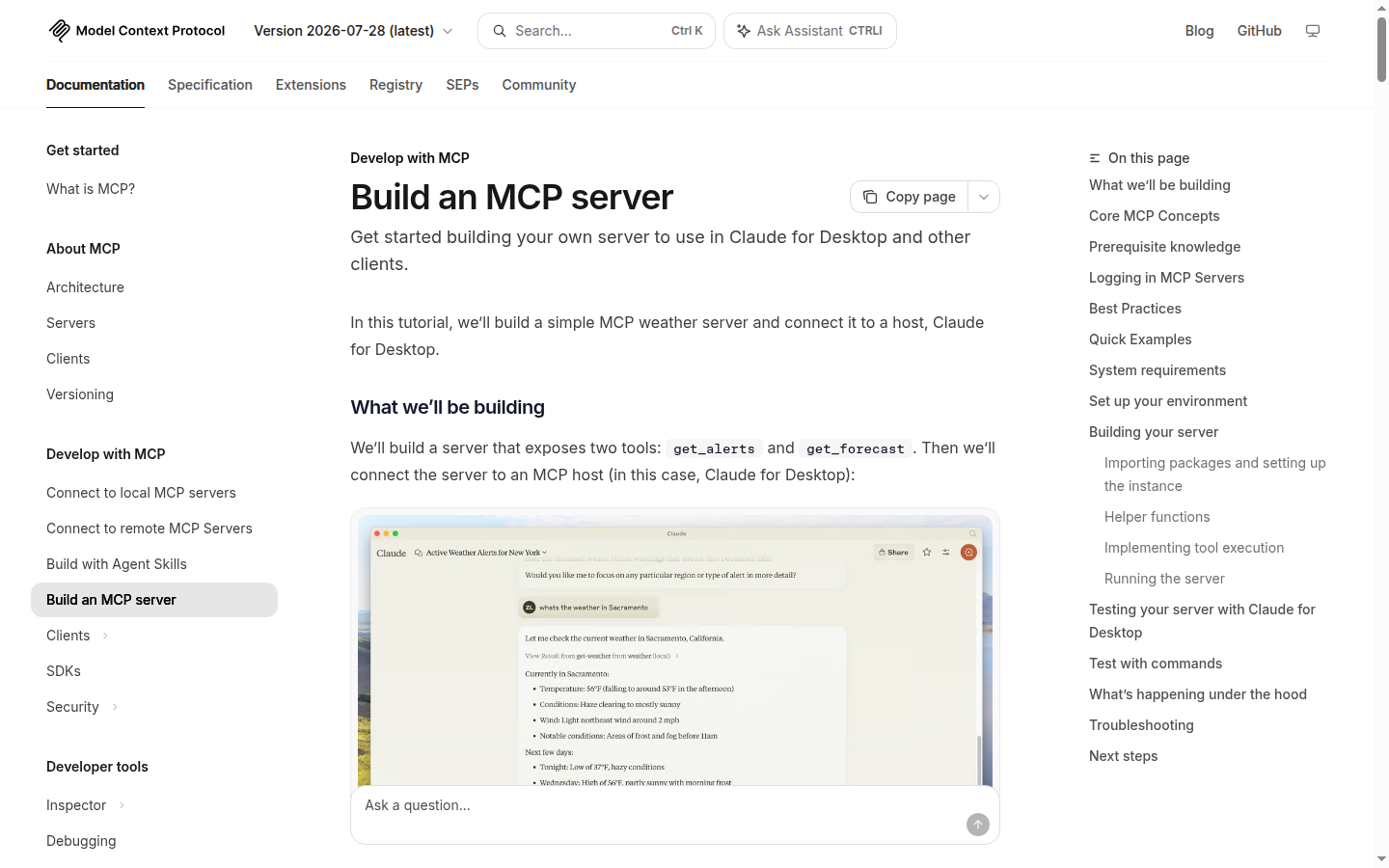Jump to Best Practices

1135,309
